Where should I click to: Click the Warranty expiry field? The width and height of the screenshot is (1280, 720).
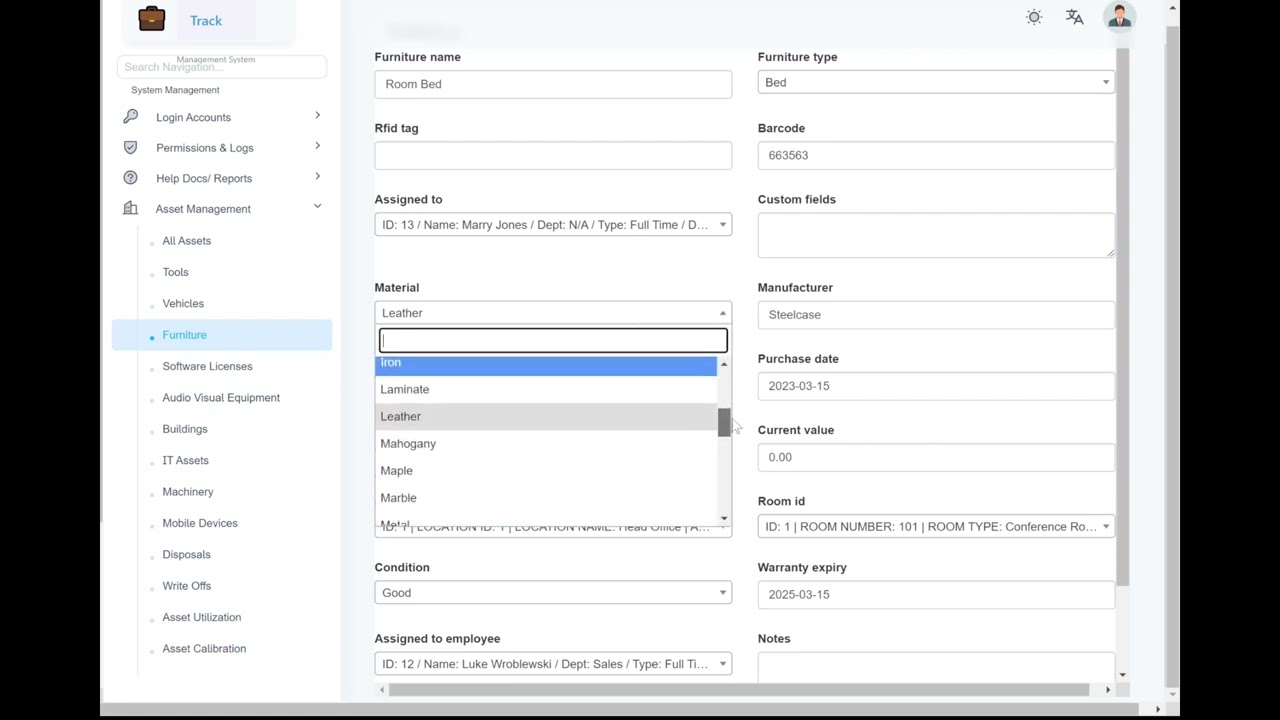point(936,594)
